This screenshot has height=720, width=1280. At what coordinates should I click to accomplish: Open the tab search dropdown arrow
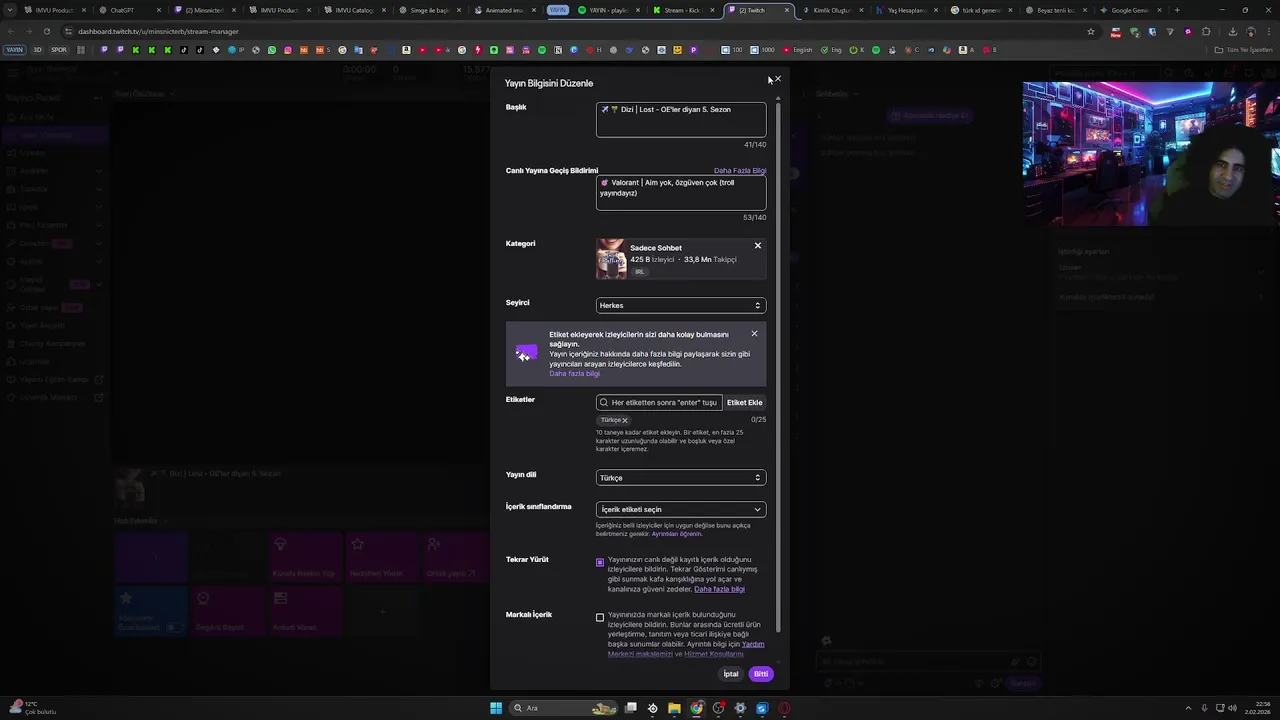coord(10,10)
